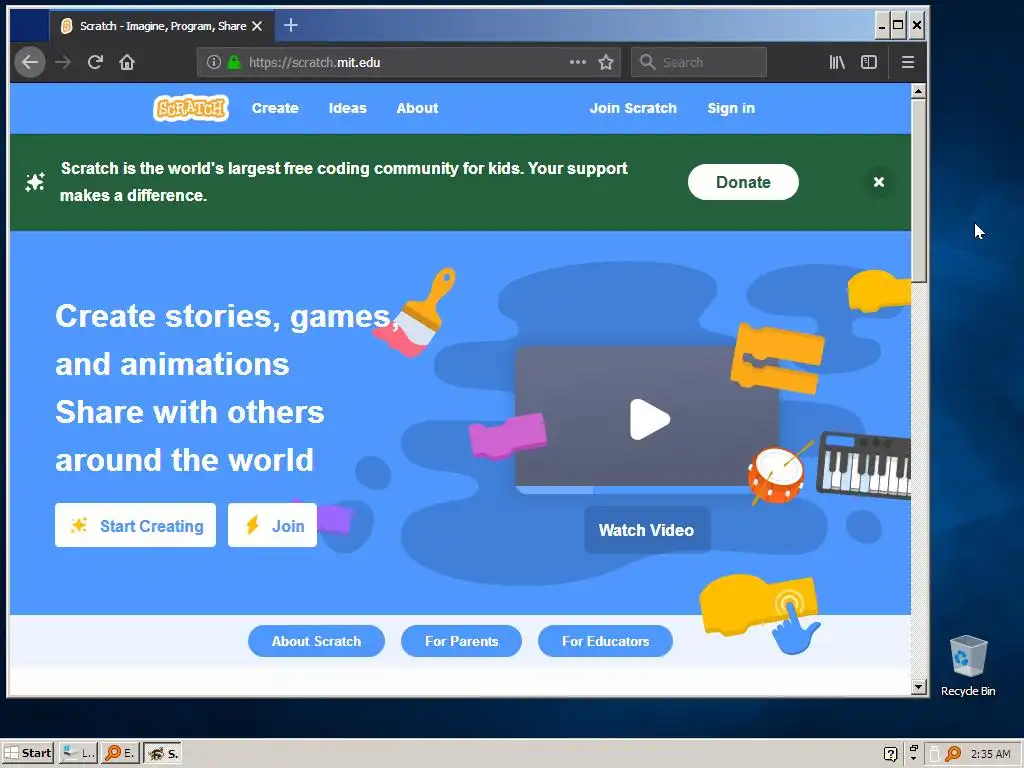Image resolution: width=1024 pixels, height=768 pixels.
Task: Click the Start Creating button
Action: coord(135,525)
